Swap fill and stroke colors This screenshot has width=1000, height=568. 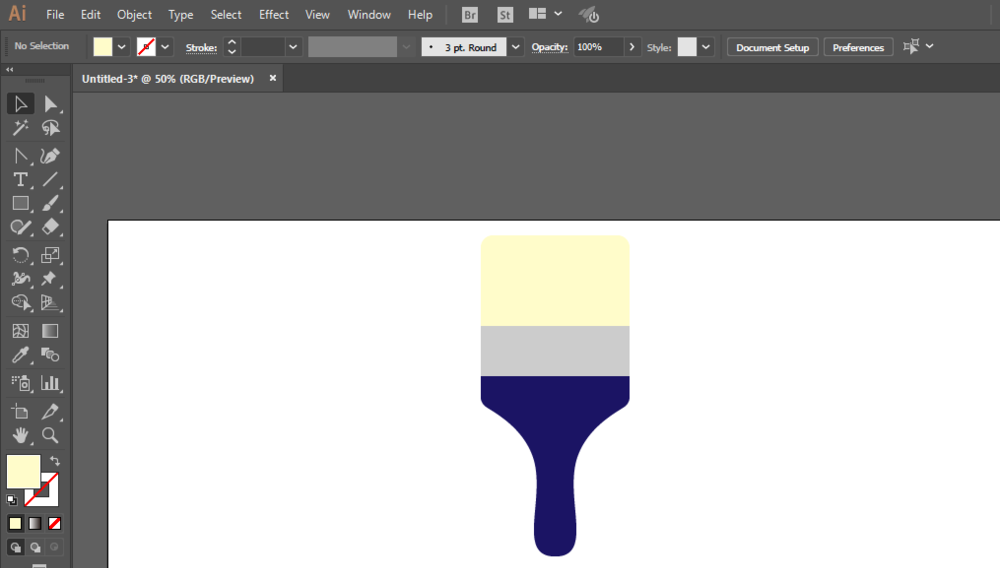[x=55, y=460]
